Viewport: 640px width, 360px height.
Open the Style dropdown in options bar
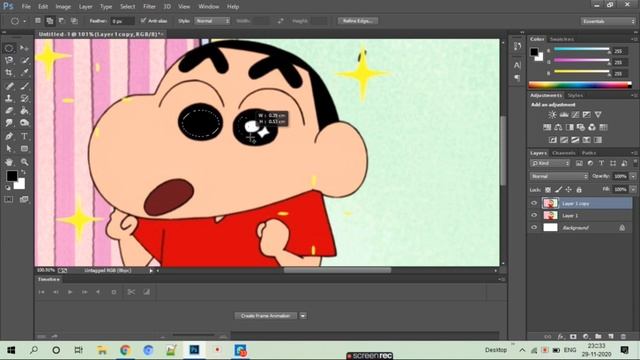[212, 20]
